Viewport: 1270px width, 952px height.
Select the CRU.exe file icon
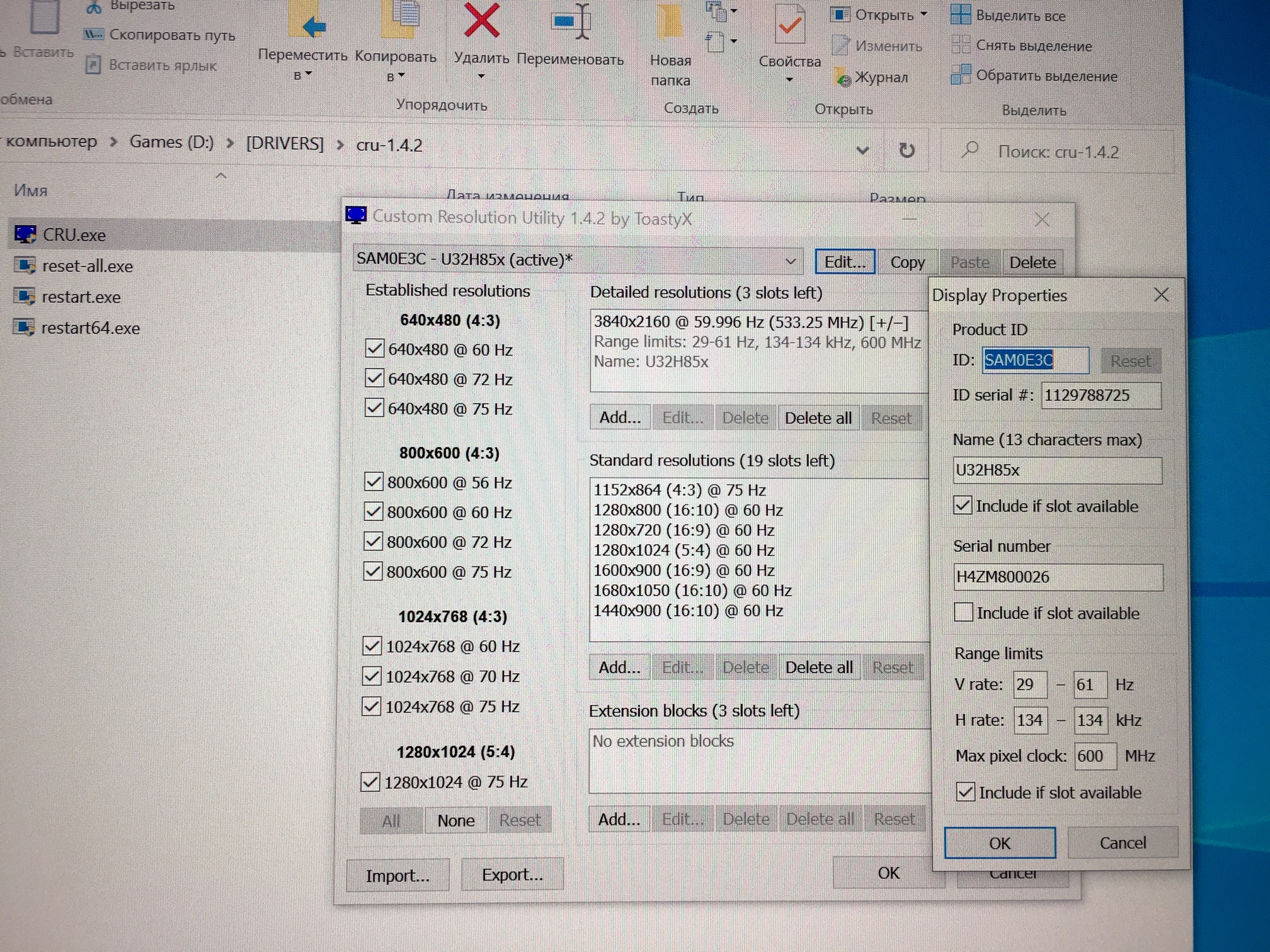[25, 234]
